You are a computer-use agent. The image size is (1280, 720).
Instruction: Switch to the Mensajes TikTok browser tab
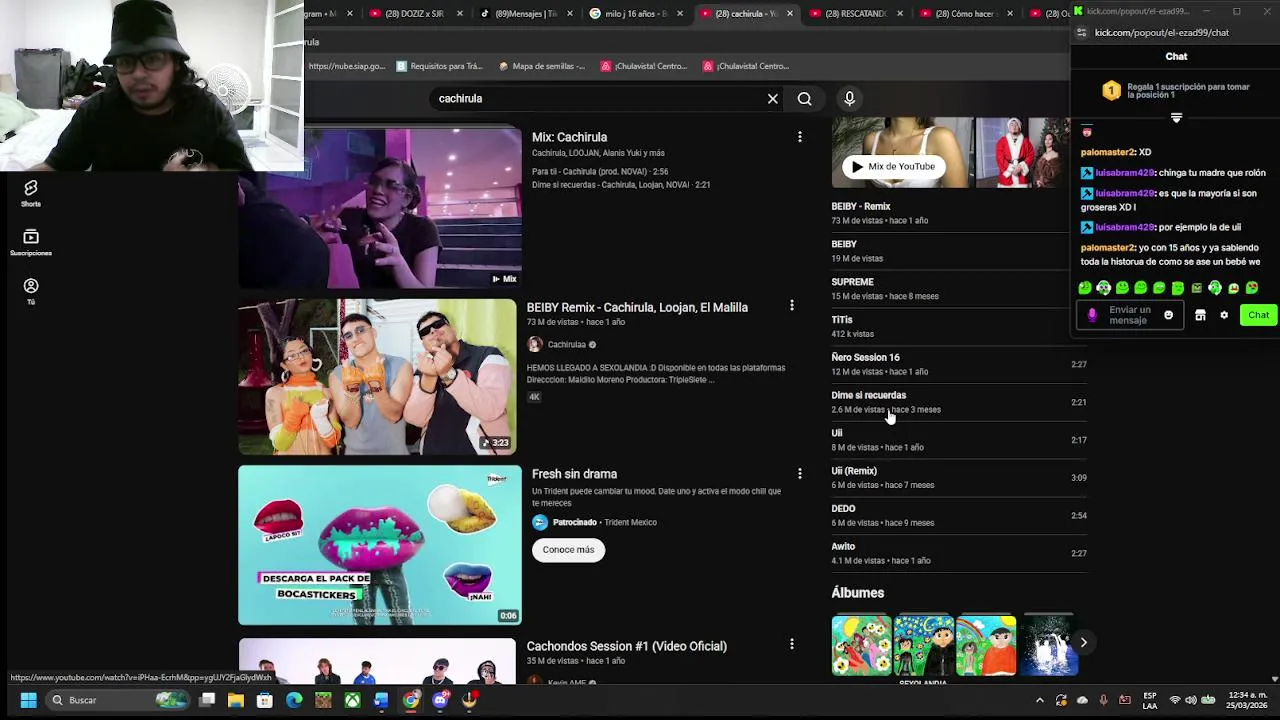[x=524, y=13]
